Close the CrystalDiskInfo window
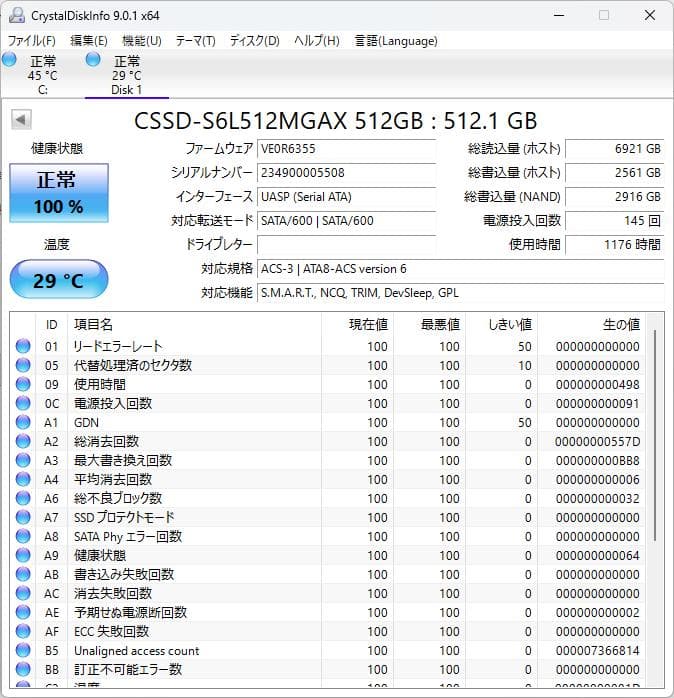Viewport: 674px width, 698px height. 650,15
